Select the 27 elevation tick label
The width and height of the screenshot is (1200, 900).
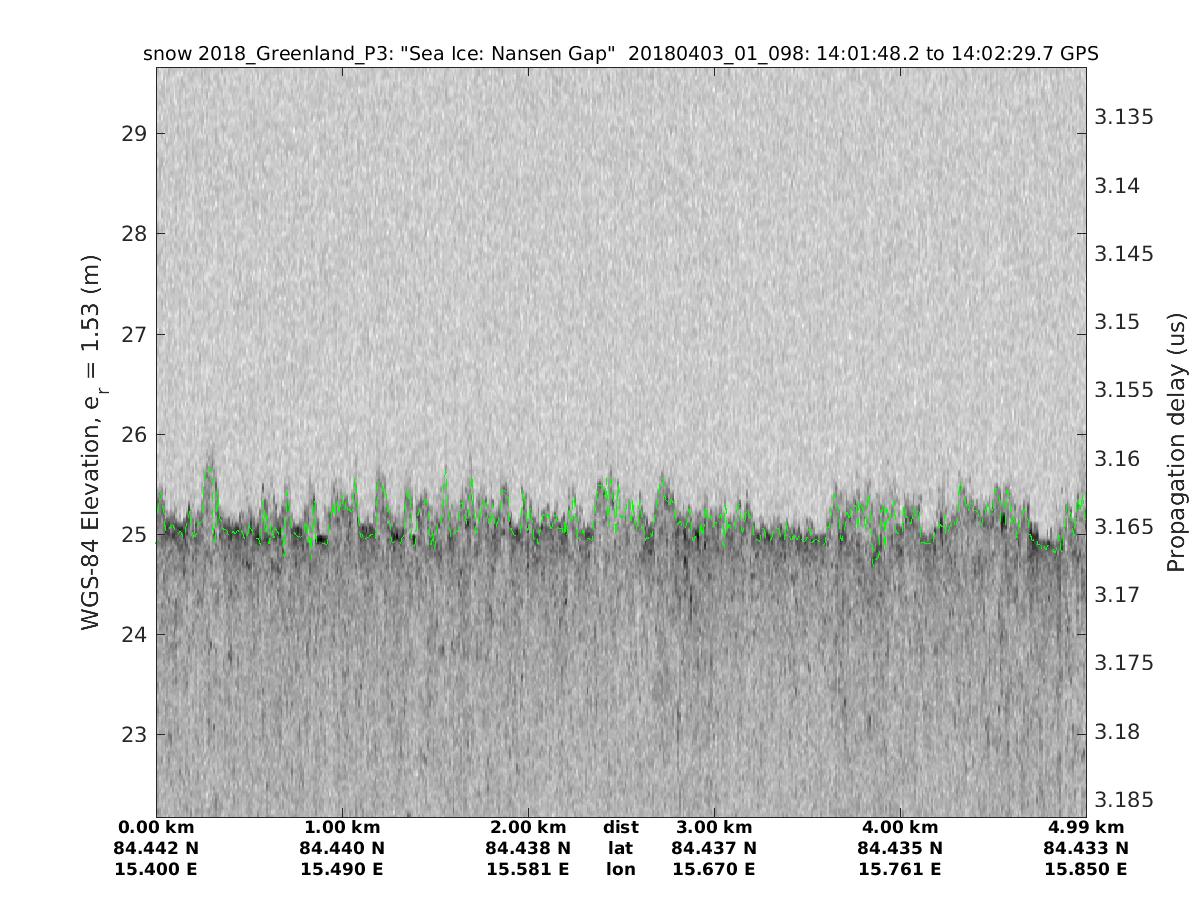click(x=131, y=334)
